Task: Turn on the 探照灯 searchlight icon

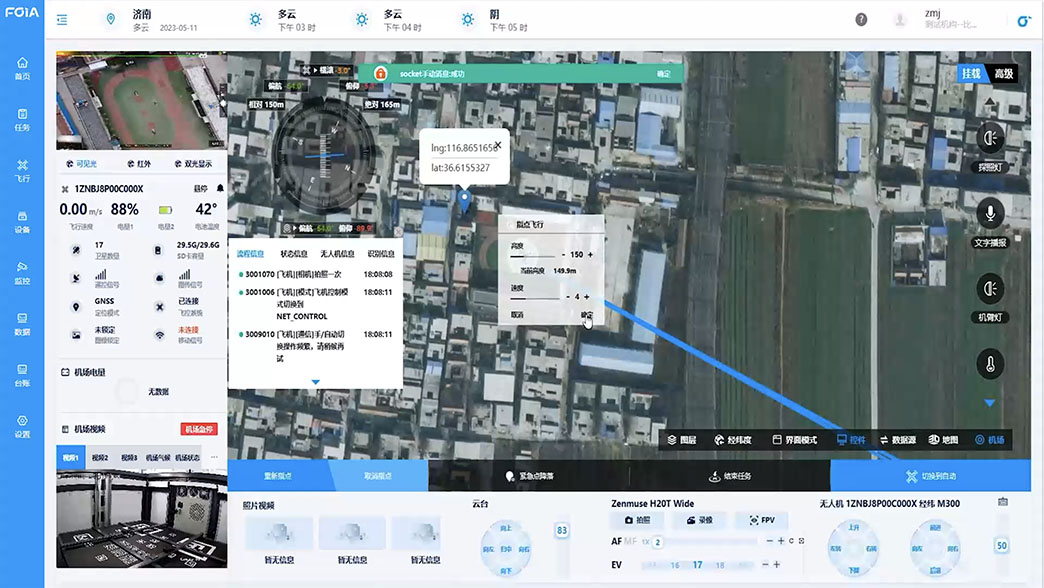Action: 989,138
